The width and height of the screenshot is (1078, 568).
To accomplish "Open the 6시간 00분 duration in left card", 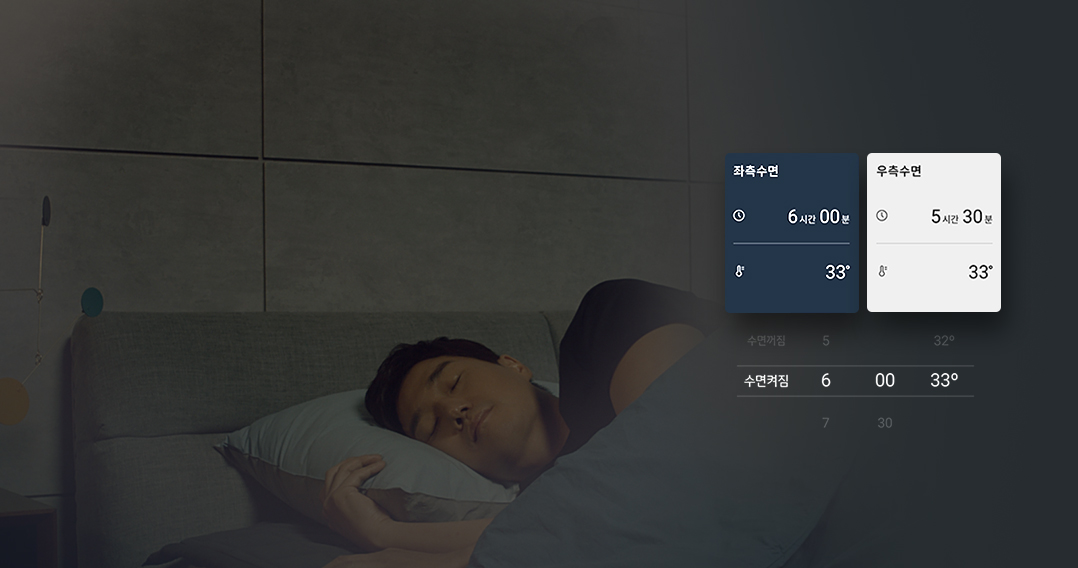I will click(818, 217).
